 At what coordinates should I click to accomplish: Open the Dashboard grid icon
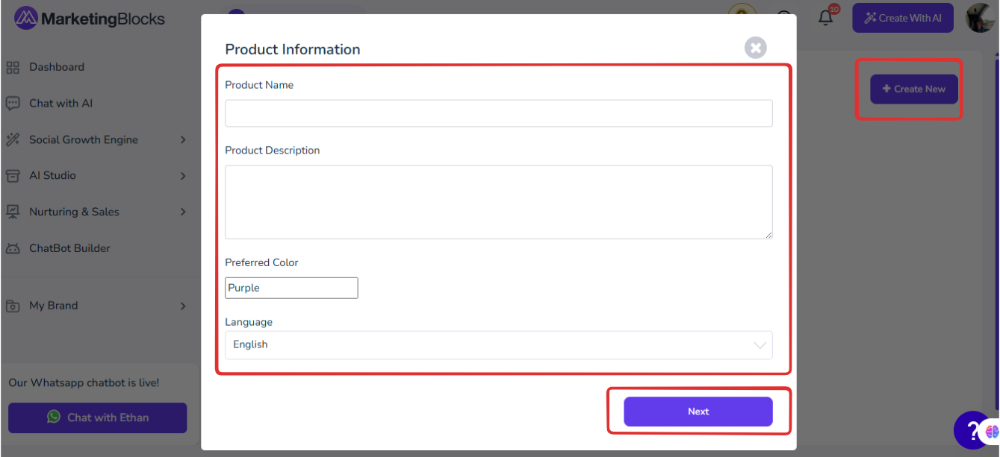[x=13, y=68]
